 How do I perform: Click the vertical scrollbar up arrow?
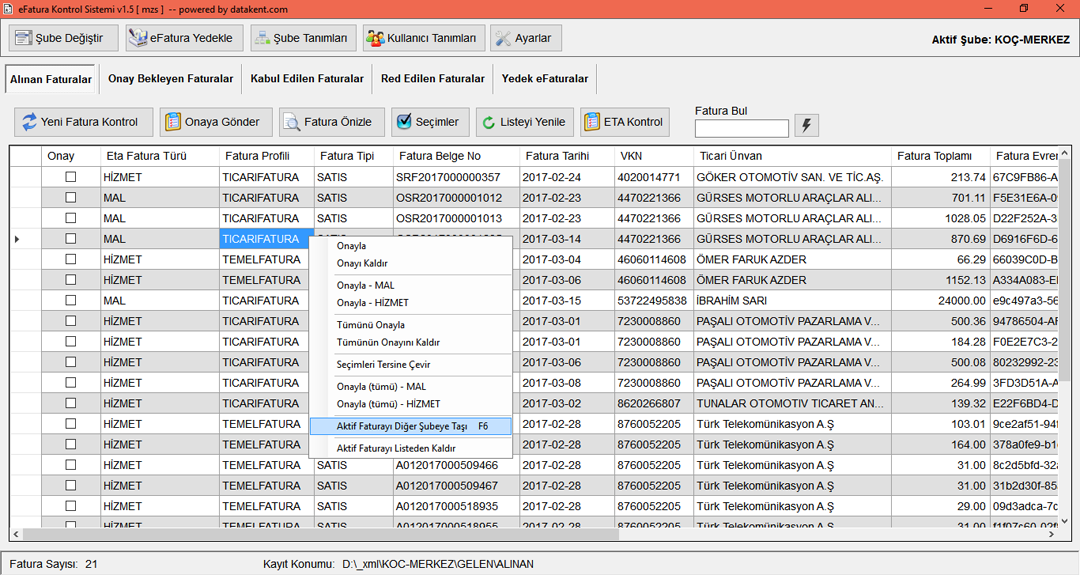click(1064, 153)
